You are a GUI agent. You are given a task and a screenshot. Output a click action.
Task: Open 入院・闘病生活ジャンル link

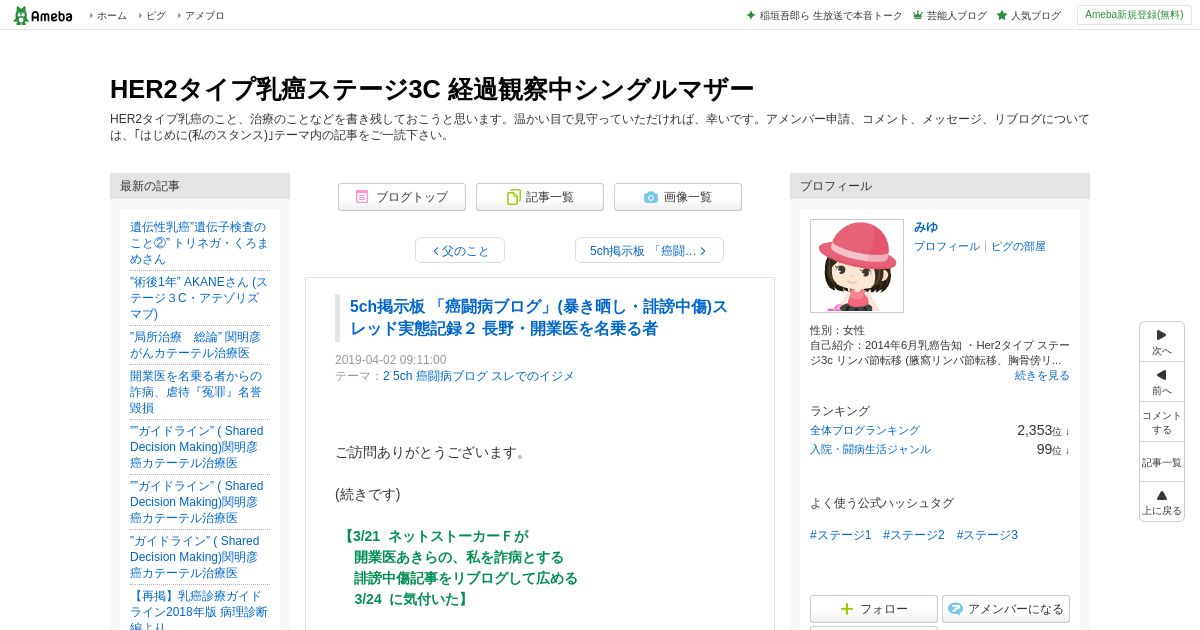pos(870,449)
